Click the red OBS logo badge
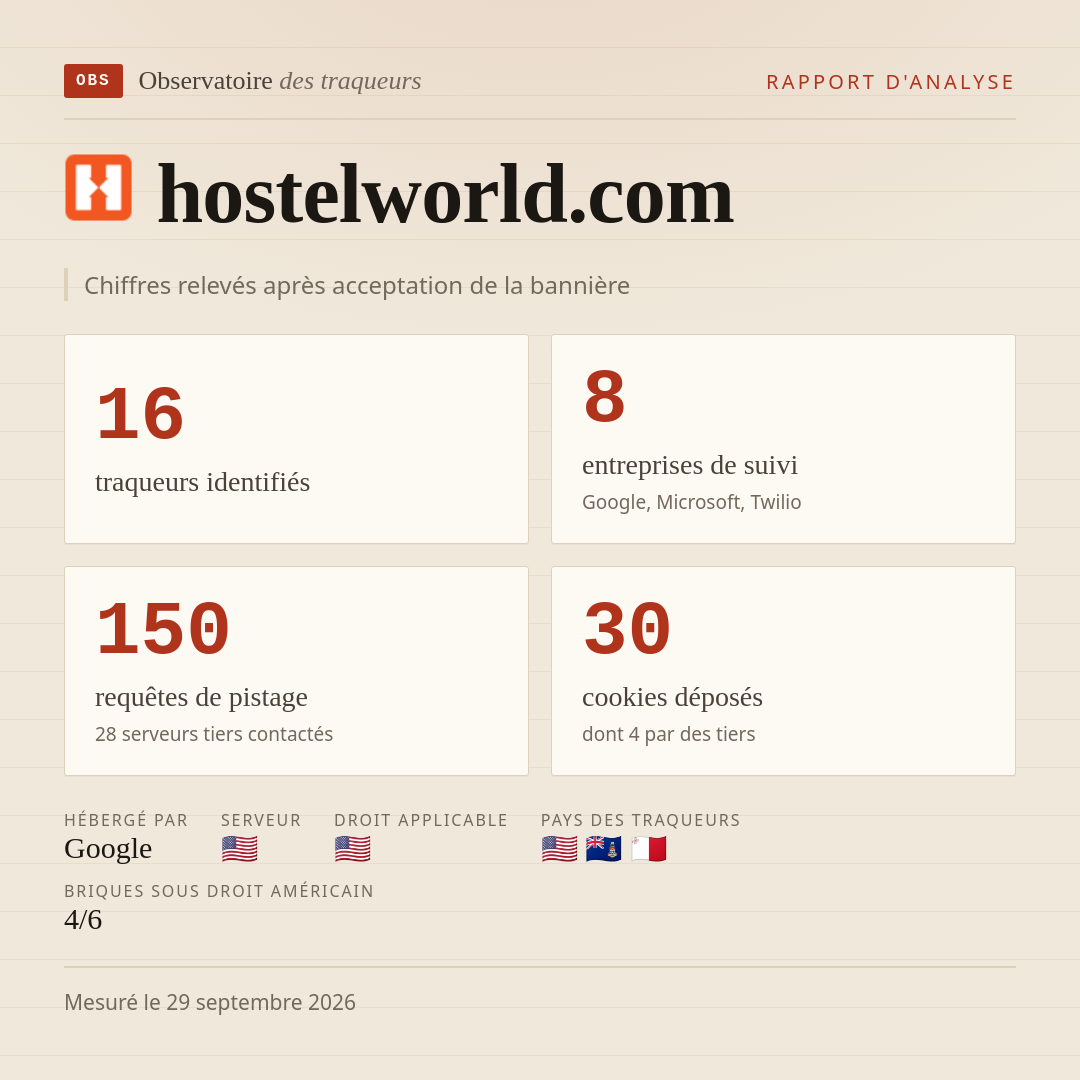The width and height of the screenshot is (1080, 1080). pyautogui.click(x=94, y=81)
